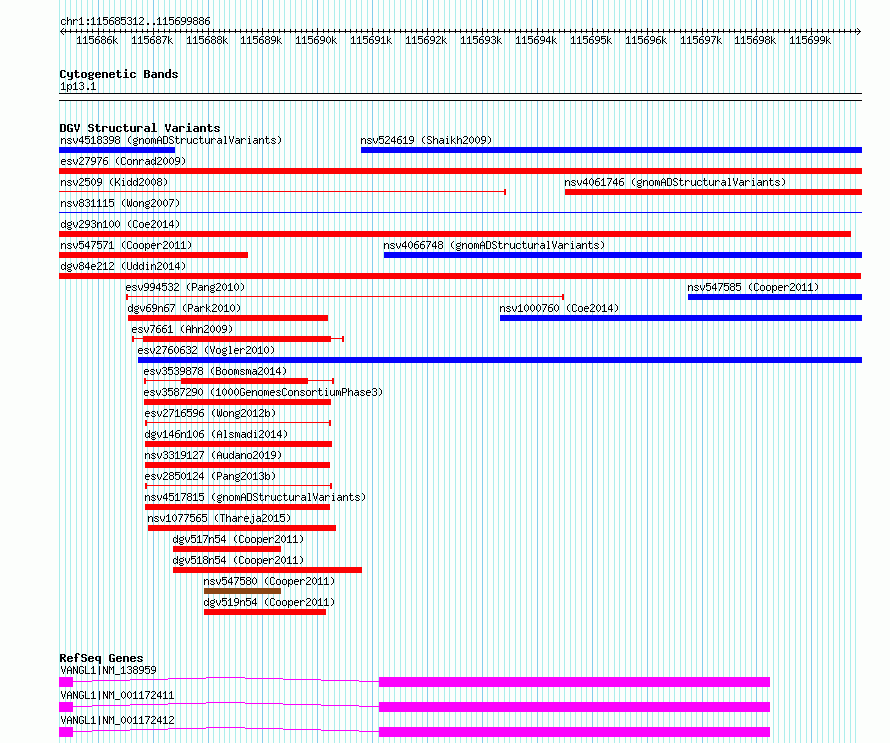This screenshot has height=743, width=890.
Task: Click the 115699k ruler position
Action: pyautogui.click(x=810, y=40)
